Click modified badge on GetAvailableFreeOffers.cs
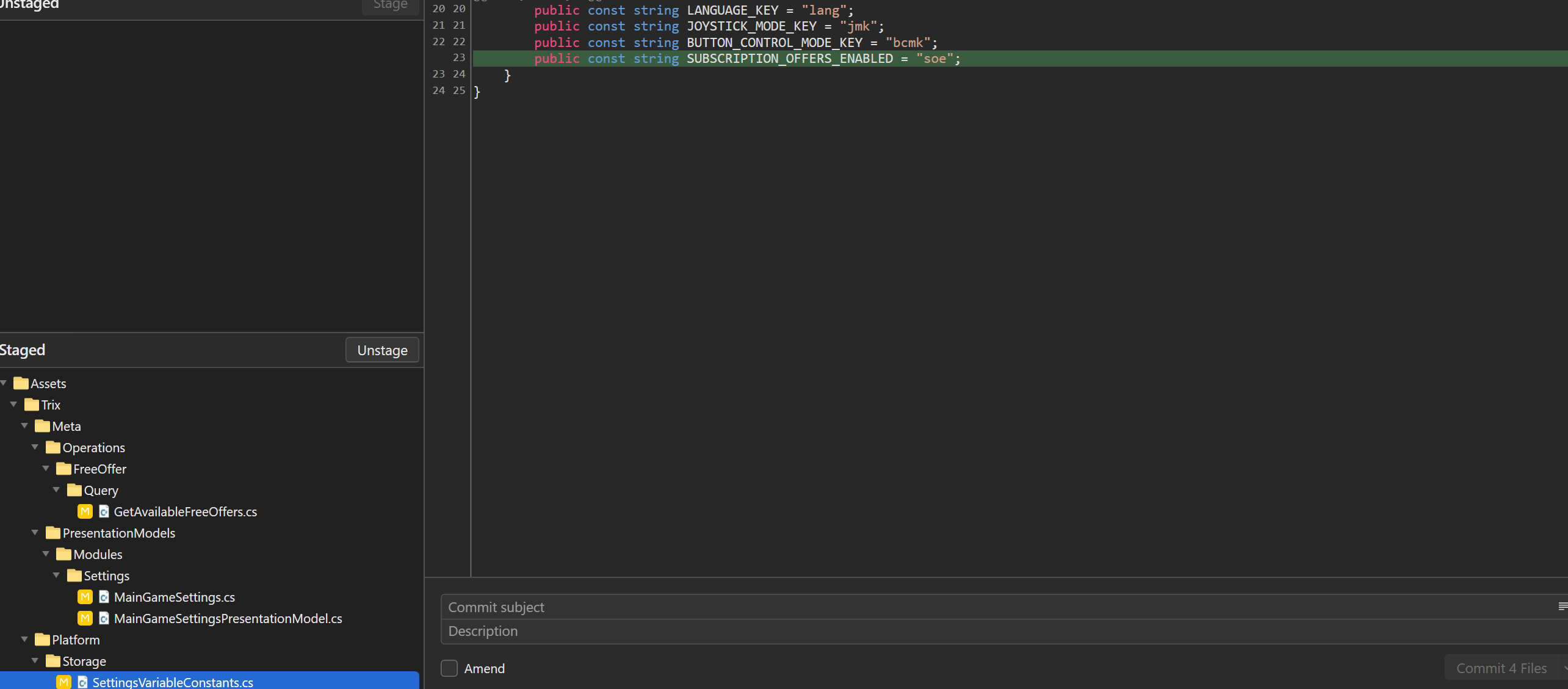Image resolution: width=1568 pixels, height=689 pixels. (x=85, y=511)
